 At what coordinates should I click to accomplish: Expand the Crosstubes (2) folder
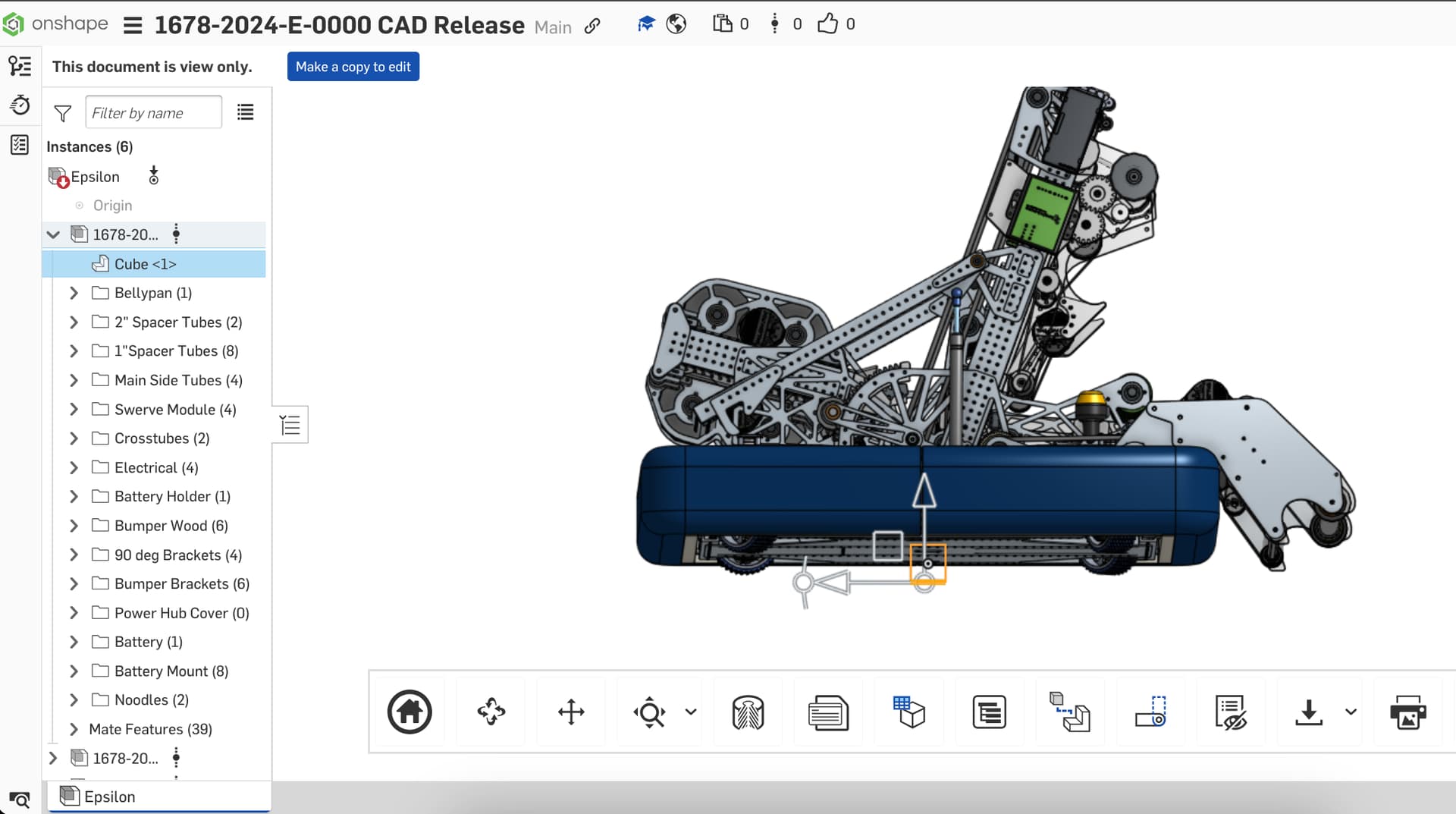(x=74, y=438)
